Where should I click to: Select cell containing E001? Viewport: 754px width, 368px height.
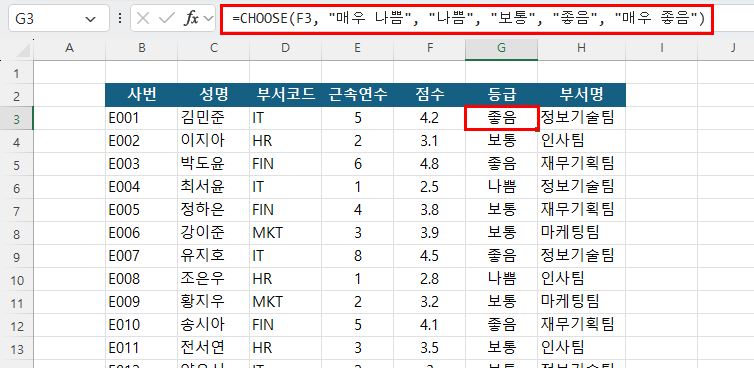click(x=141, y=118)
